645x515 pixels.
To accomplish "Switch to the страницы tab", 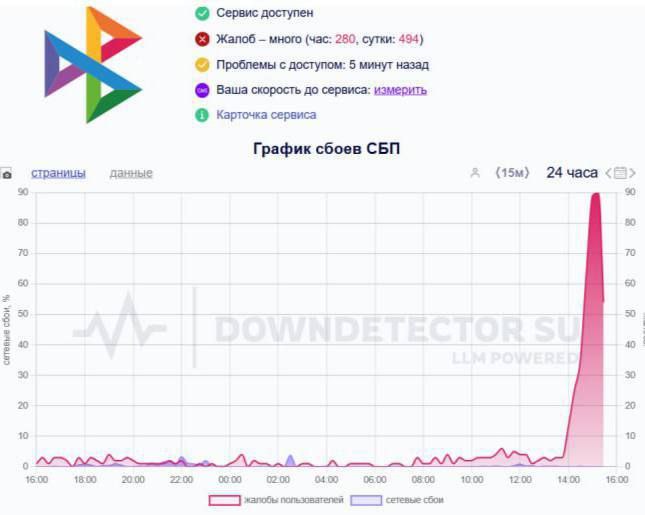I will click(x=58, y=173).
